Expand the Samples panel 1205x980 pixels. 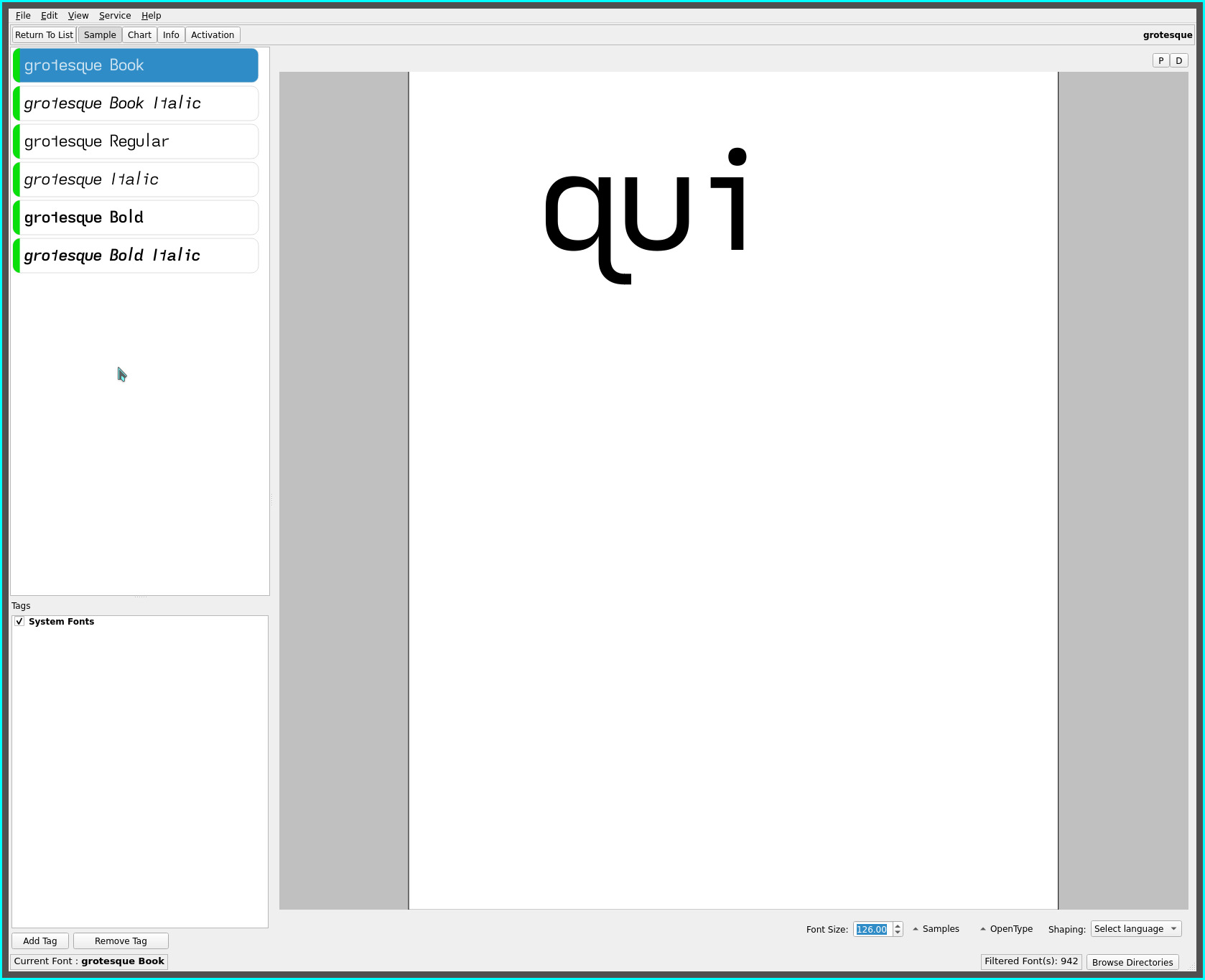click(936, 929)
